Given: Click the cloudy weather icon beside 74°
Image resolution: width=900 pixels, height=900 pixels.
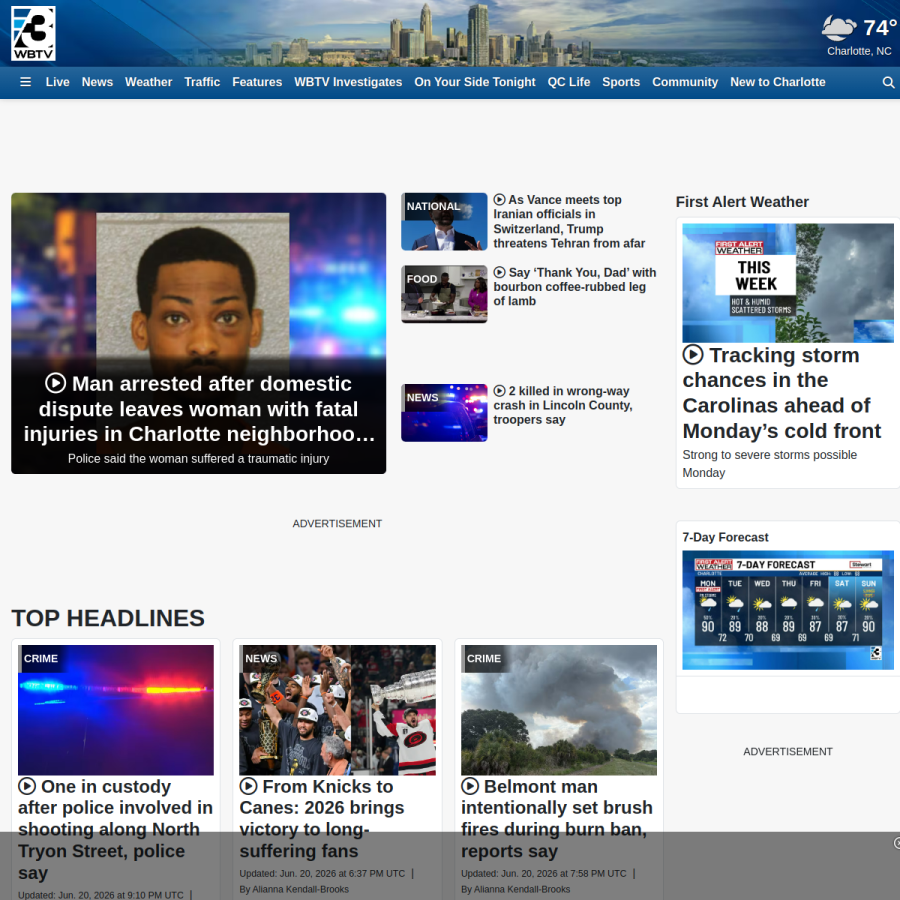Looking at the screenshot, I should (839, 28).
